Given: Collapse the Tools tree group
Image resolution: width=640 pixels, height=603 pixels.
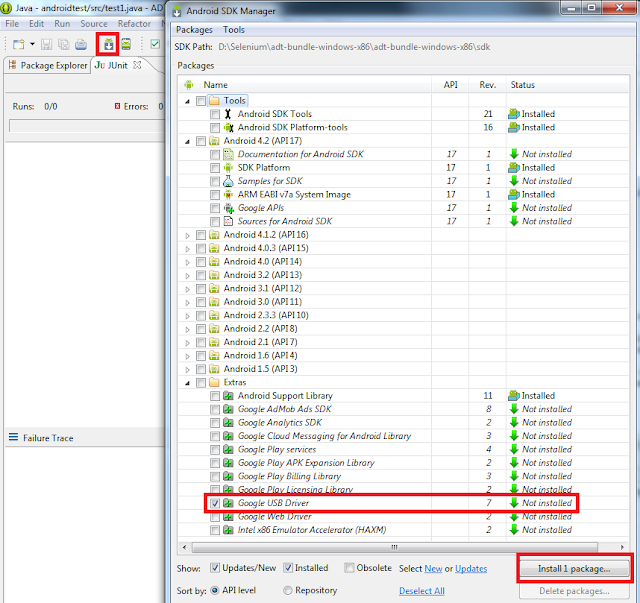Looking at the screenshot, I should tap(187, 101).
